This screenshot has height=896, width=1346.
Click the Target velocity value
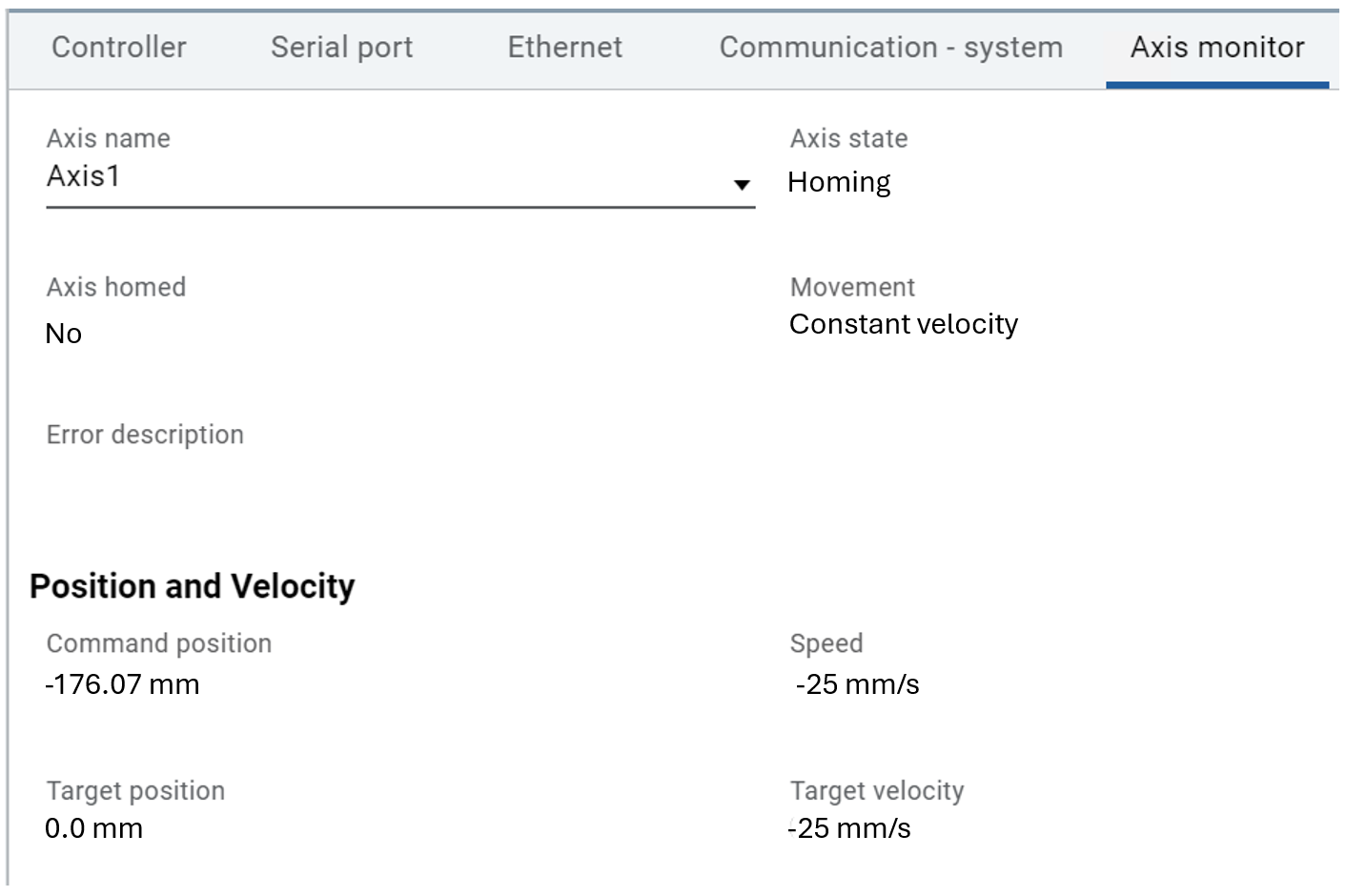(x=849, y=828)
